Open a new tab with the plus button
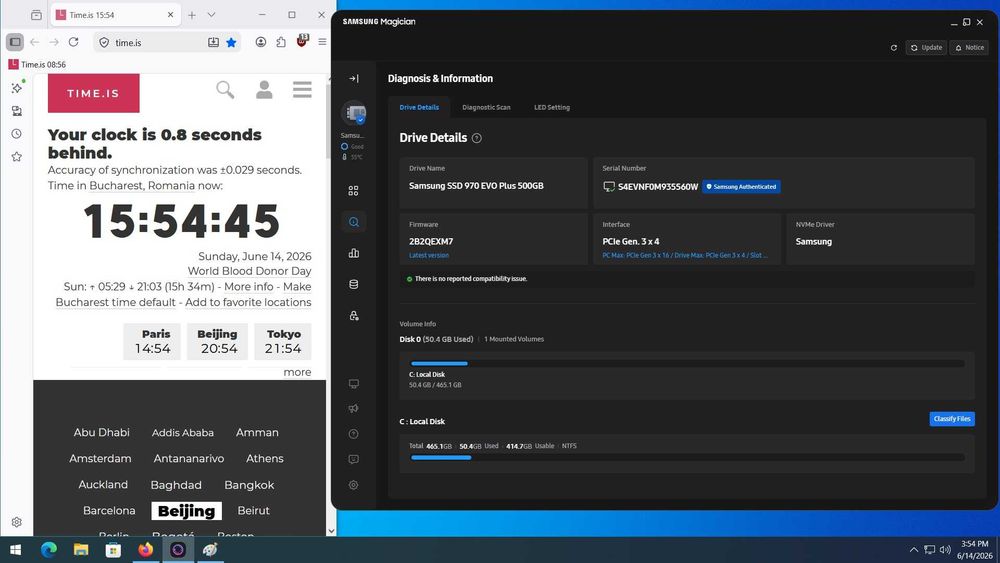1000x563 pixels. (x=192, y=15)
